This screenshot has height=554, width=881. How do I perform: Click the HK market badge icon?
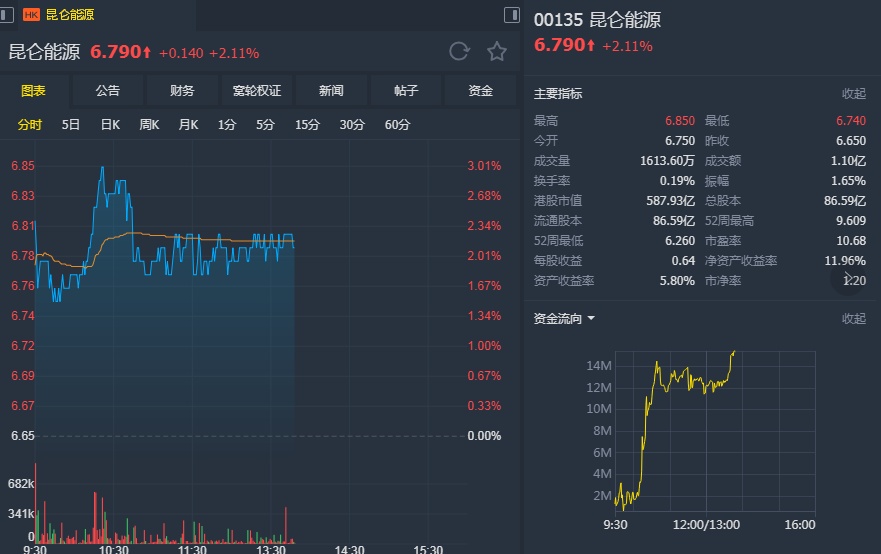coord(31,15)
